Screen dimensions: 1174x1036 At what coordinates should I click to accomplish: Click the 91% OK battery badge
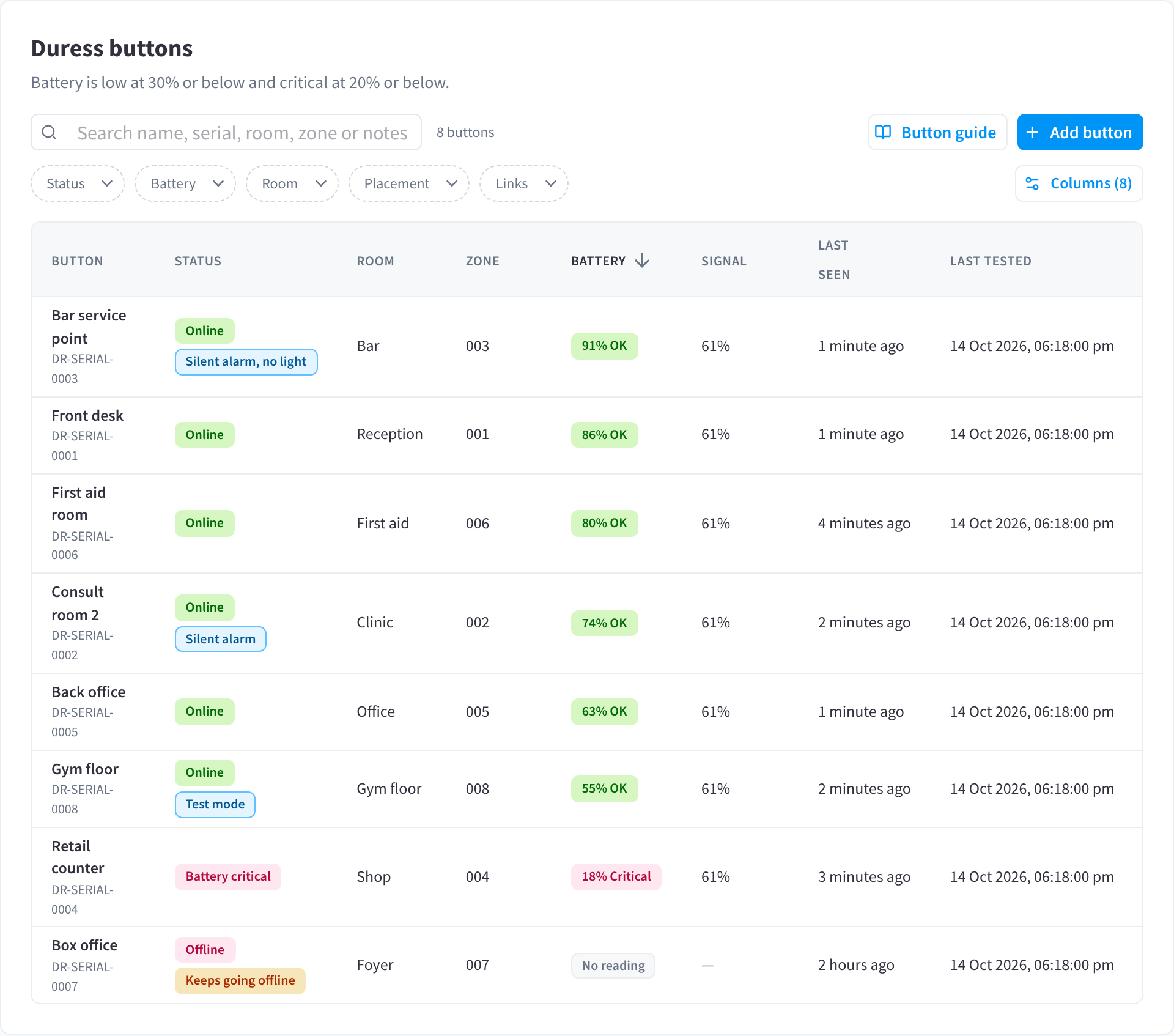[604, 346]
